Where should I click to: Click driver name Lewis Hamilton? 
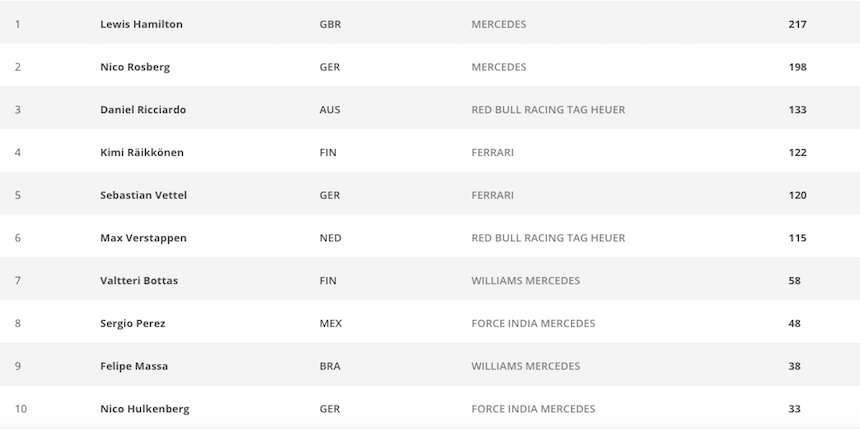point(141,24)
